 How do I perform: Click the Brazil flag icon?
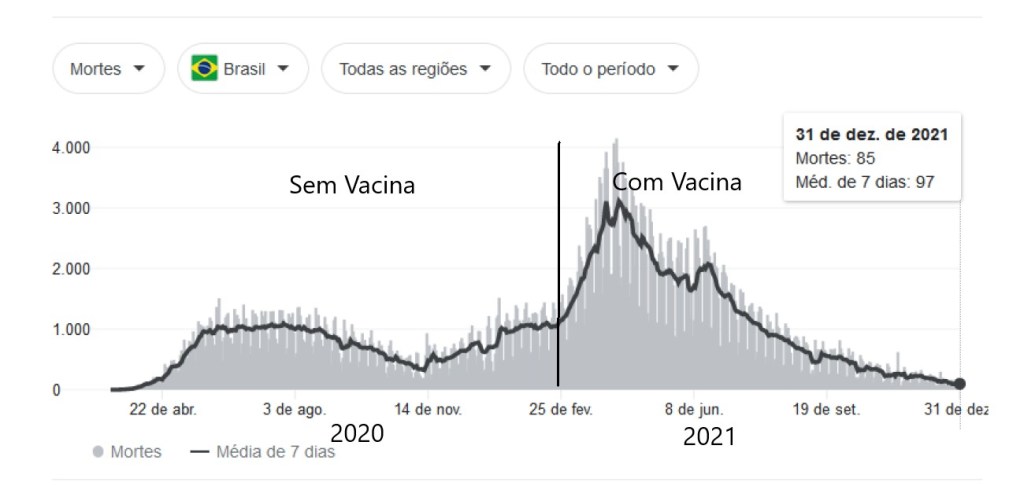click(x=205, y=69)
